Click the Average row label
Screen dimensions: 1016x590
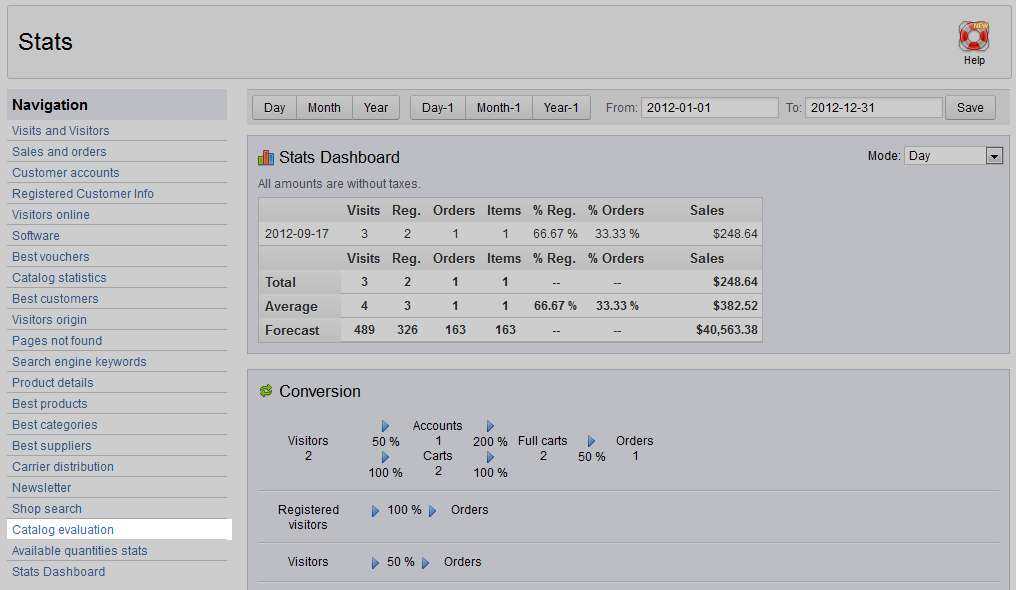(291, 306)
